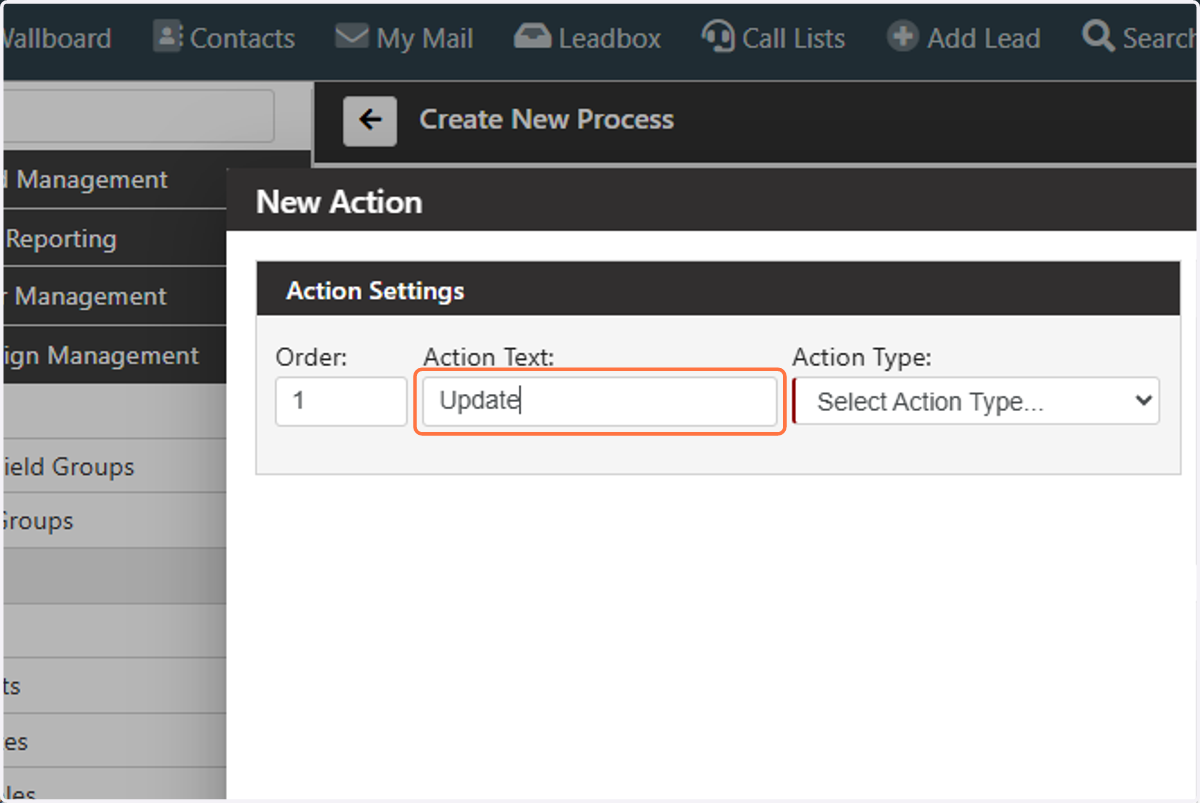
Task: Go to Call Lists
Action: [x=773, y=39]
